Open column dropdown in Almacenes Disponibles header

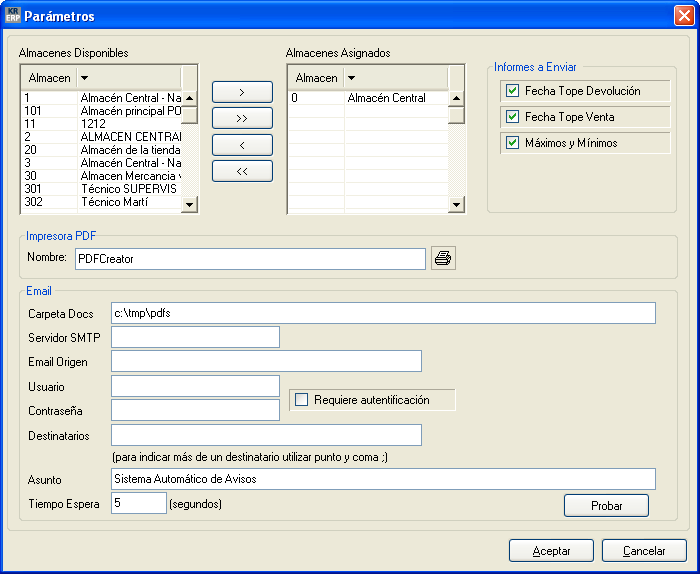point(84,78)
